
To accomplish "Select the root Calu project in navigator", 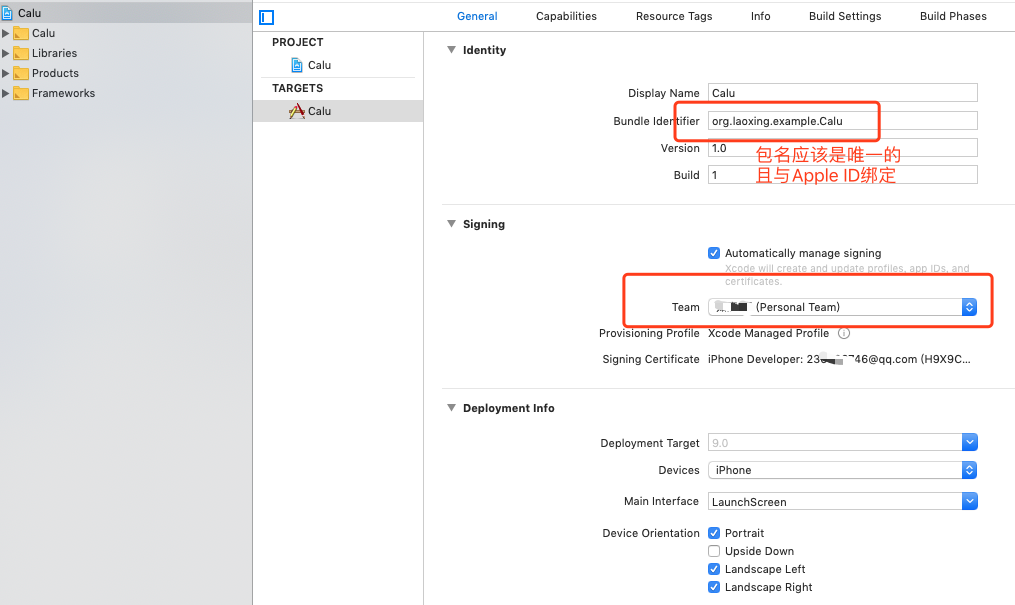I will point(126,12).
